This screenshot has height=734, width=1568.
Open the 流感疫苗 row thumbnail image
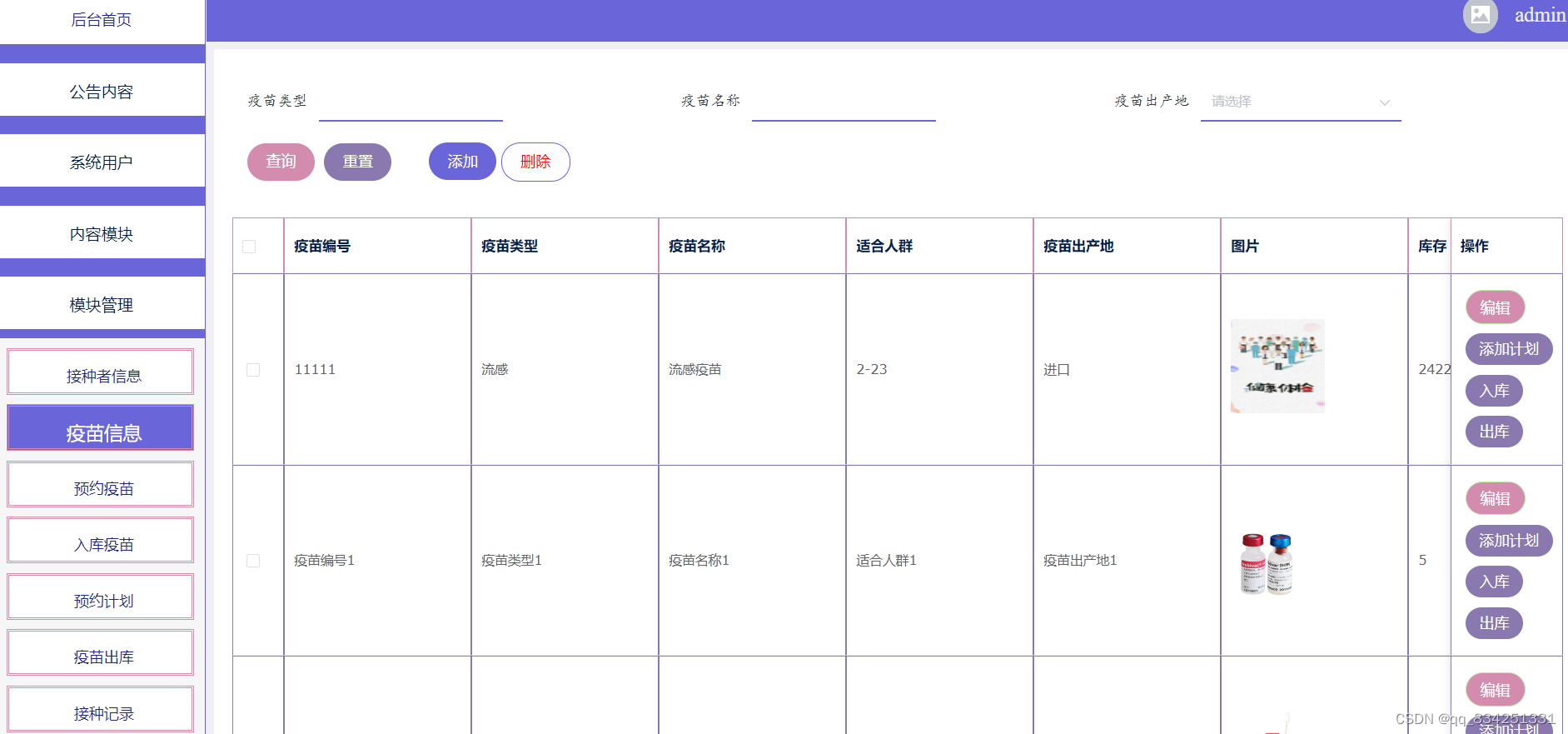pos(1277,367)
